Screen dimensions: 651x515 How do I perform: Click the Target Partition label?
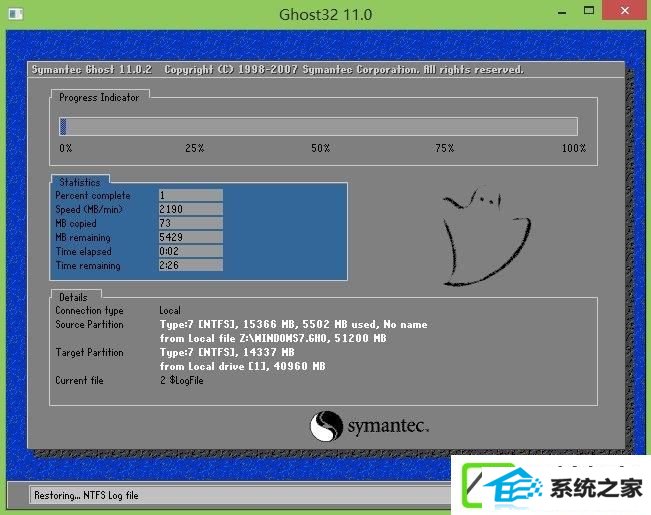(x=89, y=353)
